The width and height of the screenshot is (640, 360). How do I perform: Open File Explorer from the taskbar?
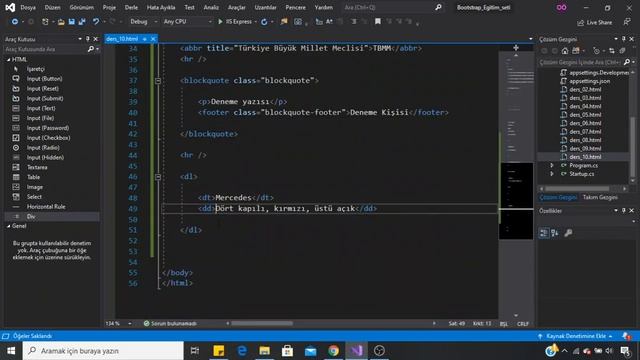pyautogui.click(x=264, y=351)
